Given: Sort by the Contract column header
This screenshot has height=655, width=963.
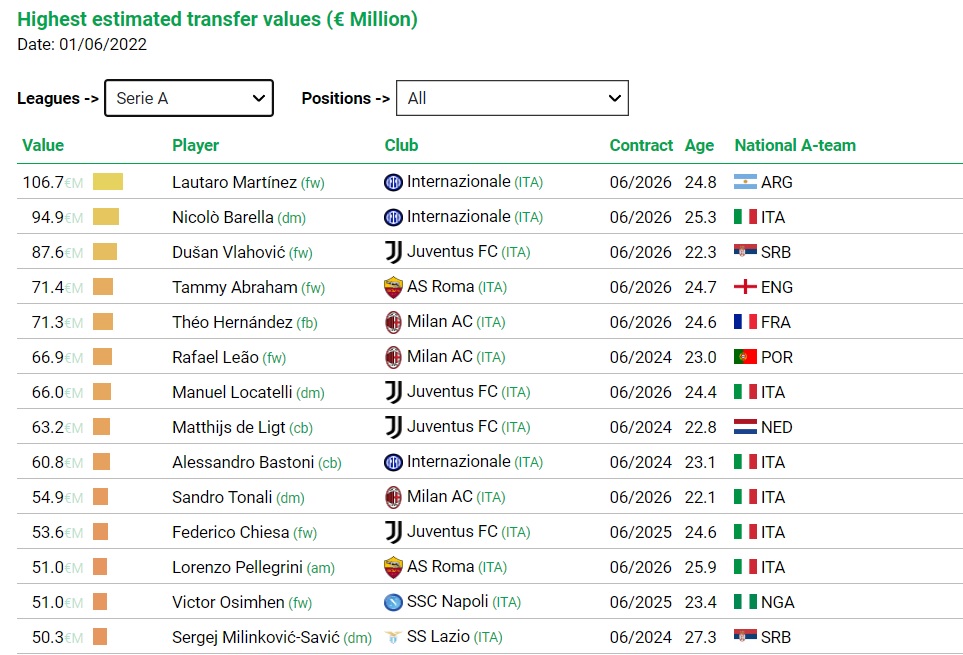Looking at the screenshot, I should click(641, 145).
